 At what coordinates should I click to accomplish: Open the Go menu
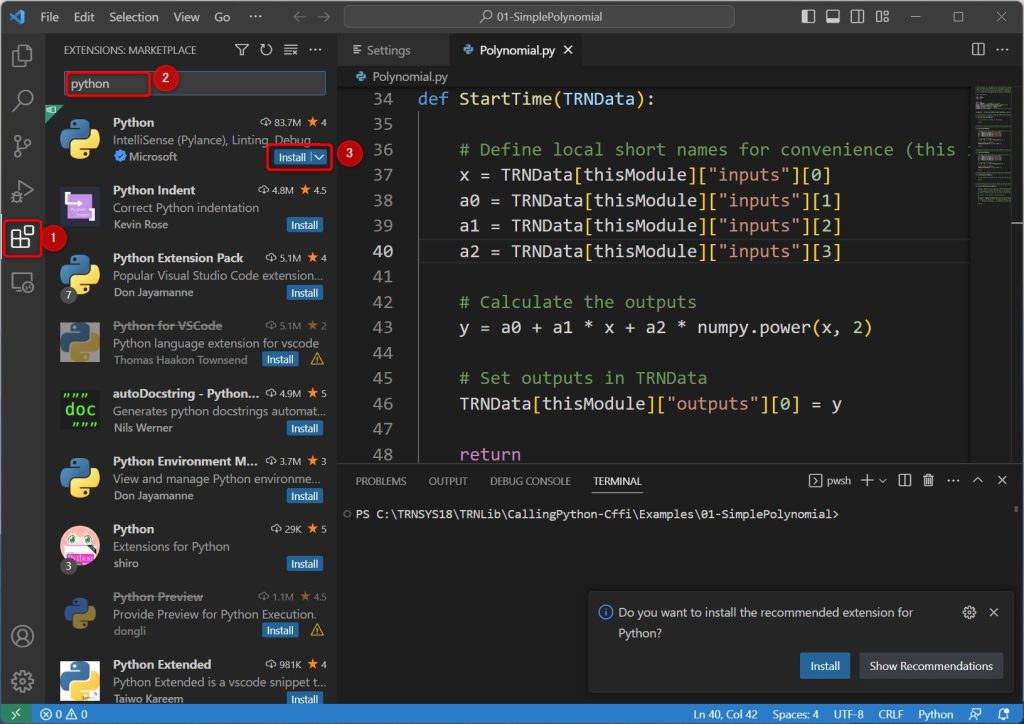tap(222, 17)
